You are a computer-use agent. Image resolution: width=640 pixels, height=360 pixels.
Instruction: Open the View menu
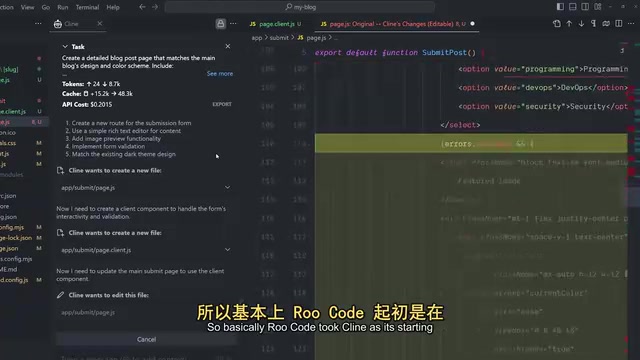(x=27, y=7)
